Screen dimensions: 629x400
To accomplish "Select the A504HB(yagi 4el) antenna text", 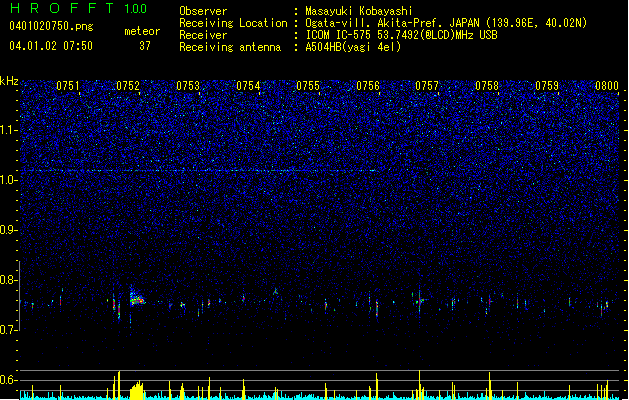I will [353, 47].
